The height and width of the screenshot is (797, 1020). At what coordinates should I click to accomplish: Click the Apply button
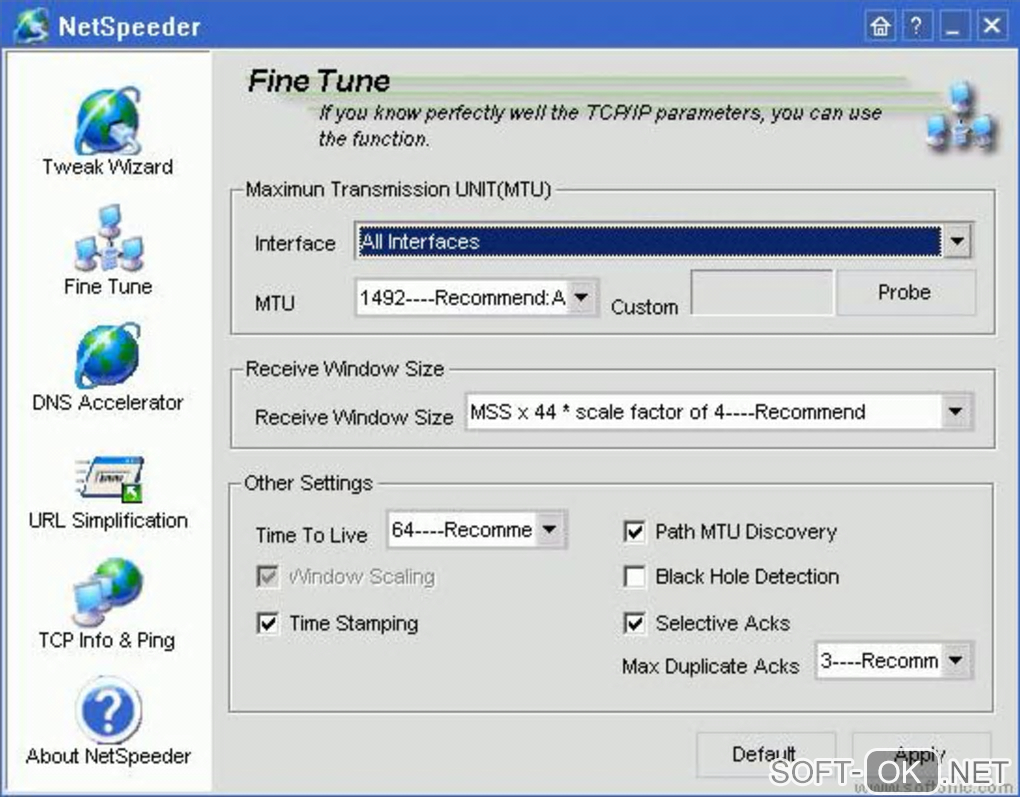[x=920, y=754]
